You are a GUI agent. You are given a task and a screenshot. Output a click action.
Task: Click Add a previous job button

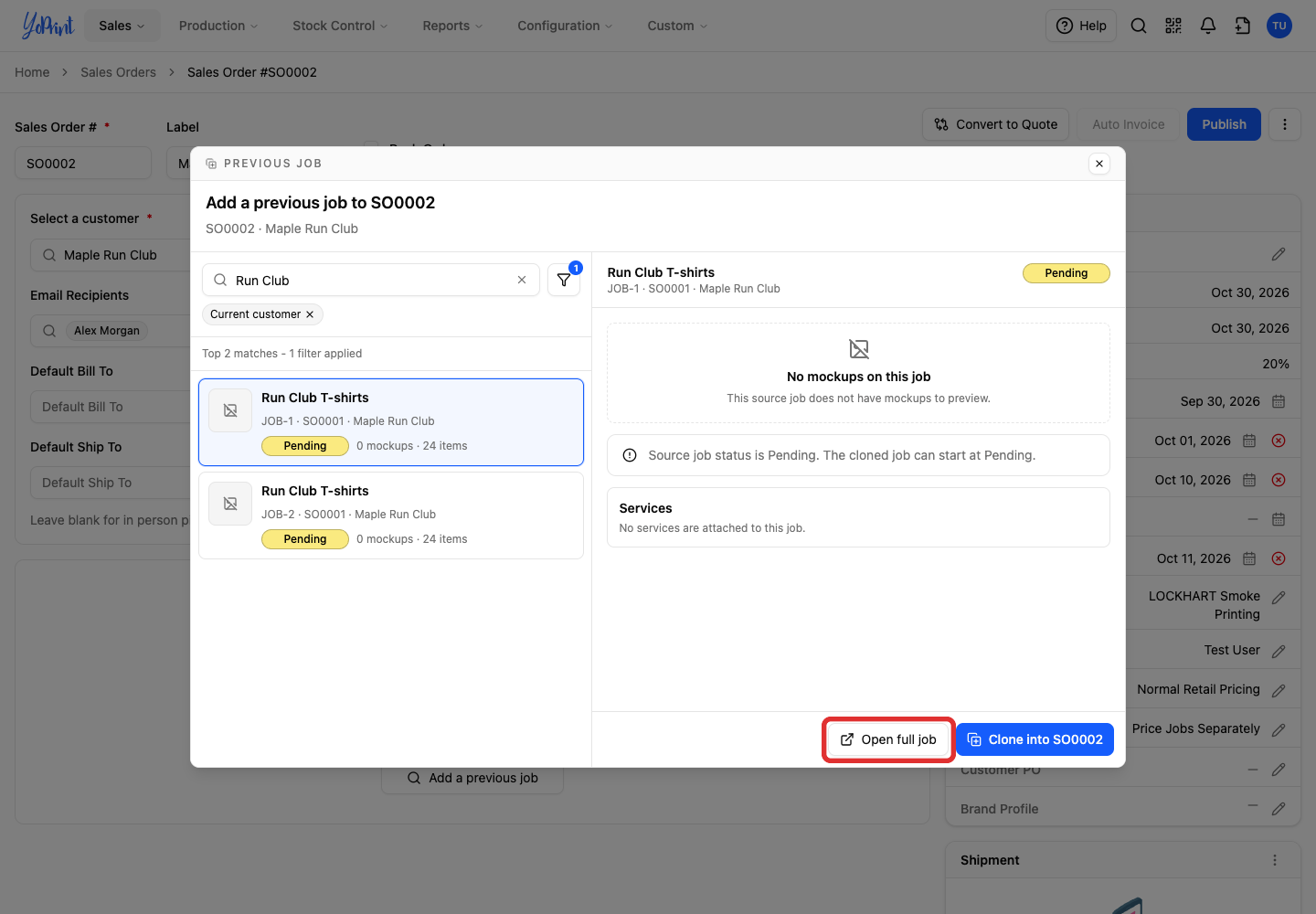472,778
